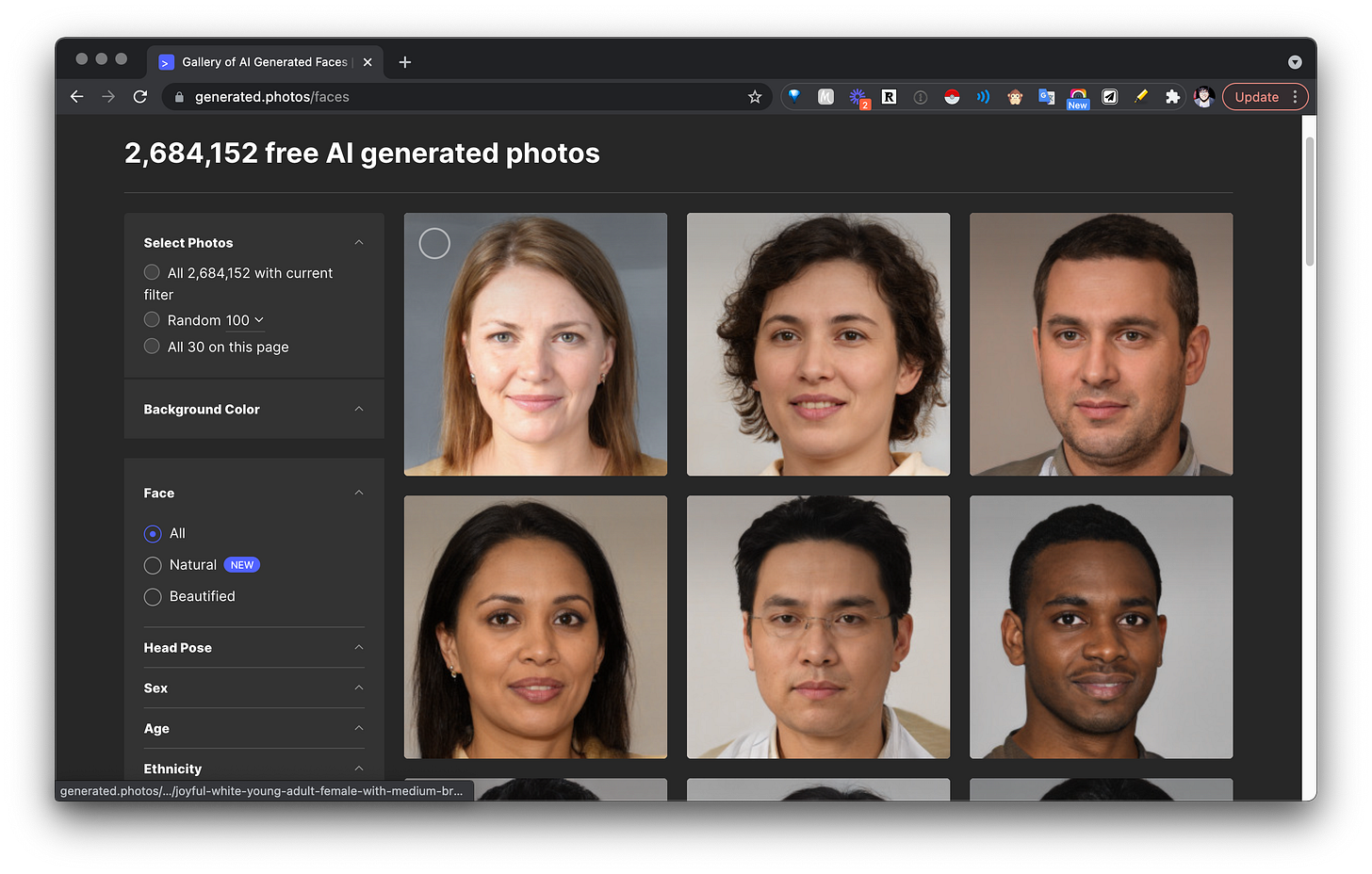The width and height of the screenshot is (1372, 874).
Task: Open photo of woman with long light-brown hair
Action: (535, 344)
